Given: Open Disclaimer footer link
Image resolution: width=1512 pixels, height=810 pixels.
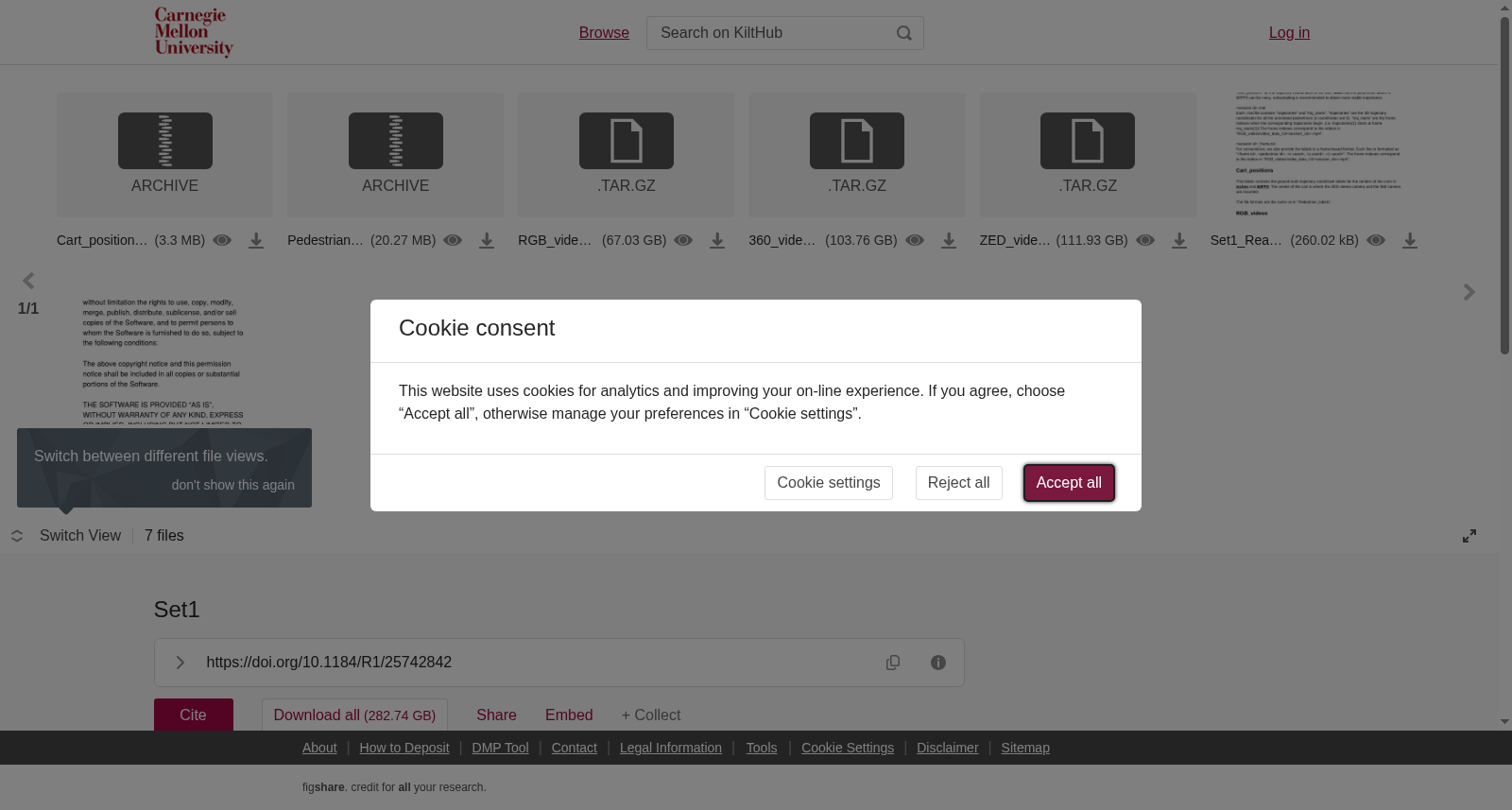Looking at the screenshot, I should [948, 748].
